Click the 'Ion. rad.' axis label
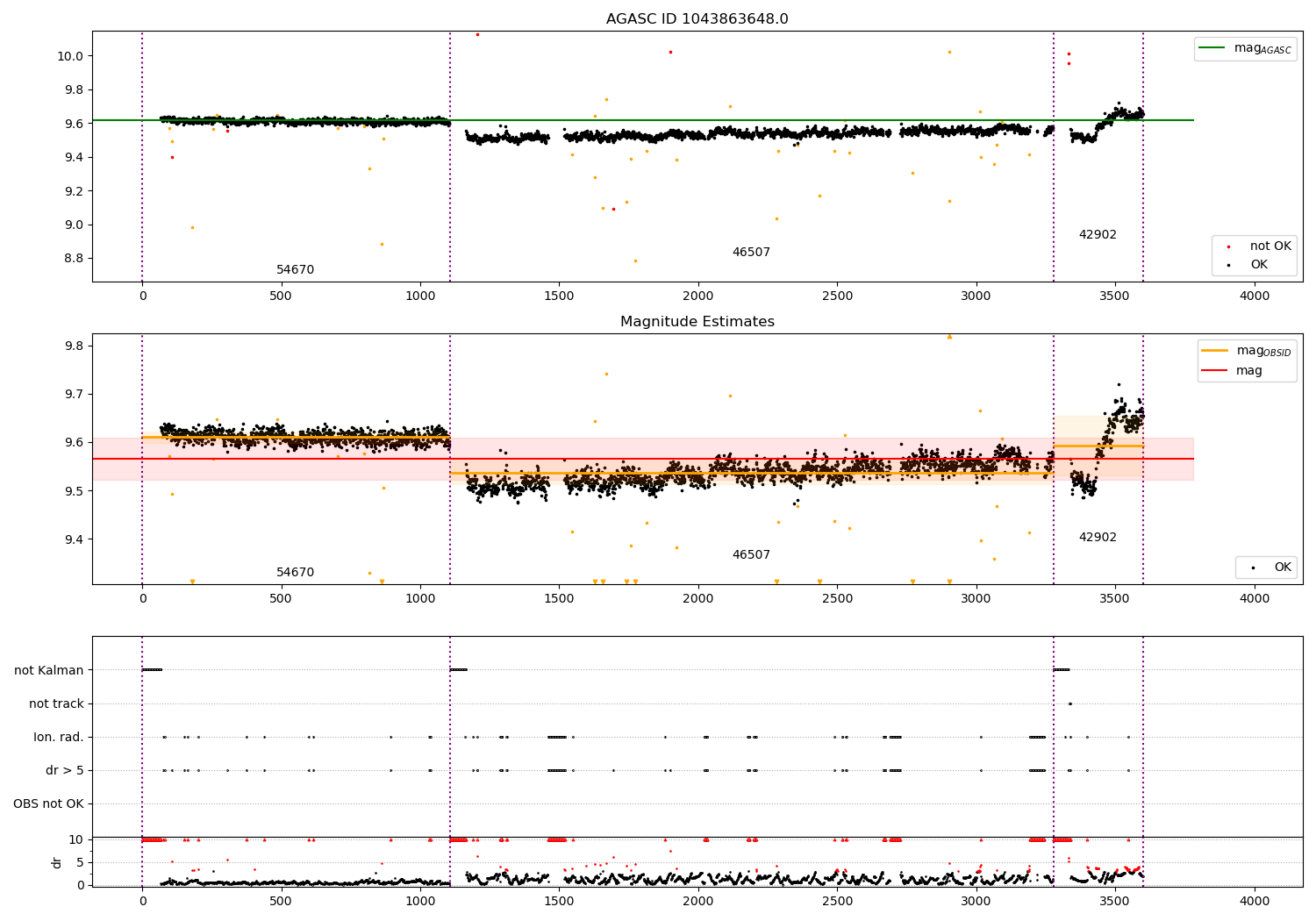Image resolution: width=1316 pixels, height=921 pixels. tap(59, 737)
